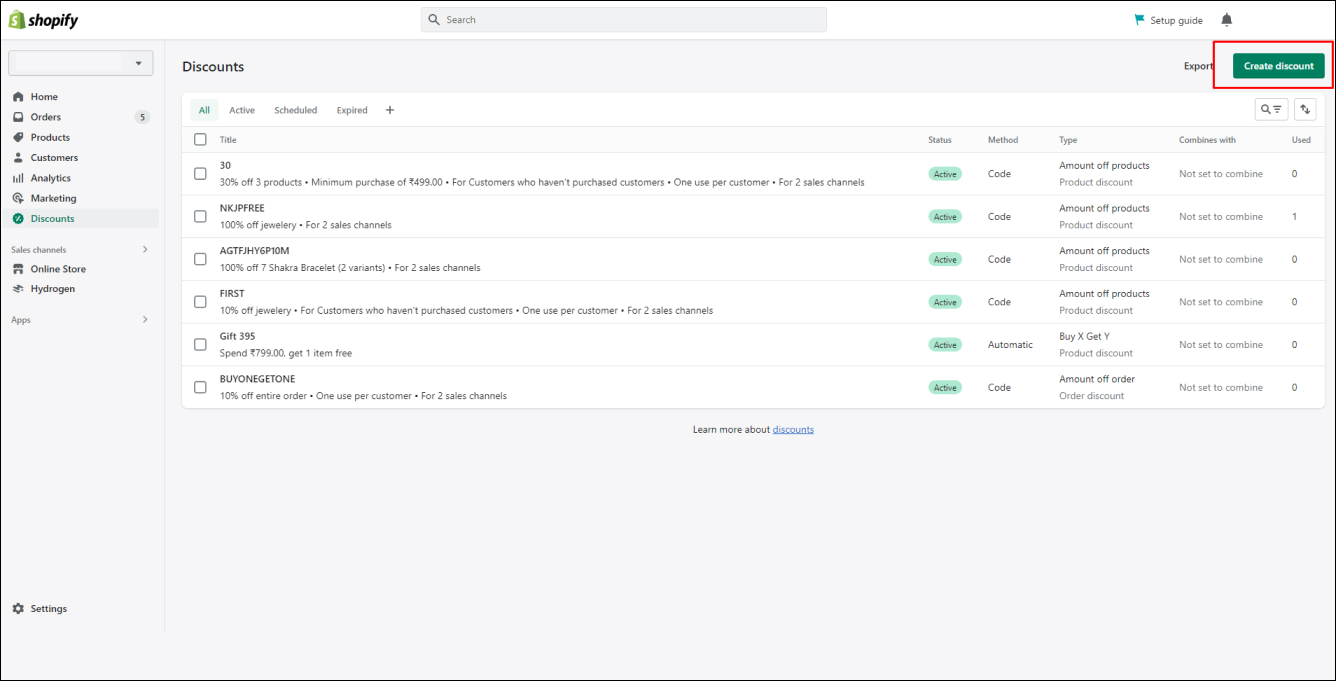The image size is (1336, 681).
Task: Click the Status column header
Action: point(940,140)
